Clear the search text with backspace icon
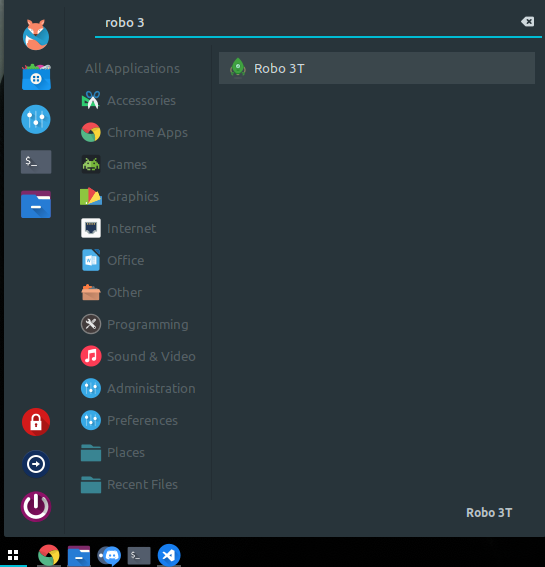Viewport: 545px width, 567px height. 528,22
